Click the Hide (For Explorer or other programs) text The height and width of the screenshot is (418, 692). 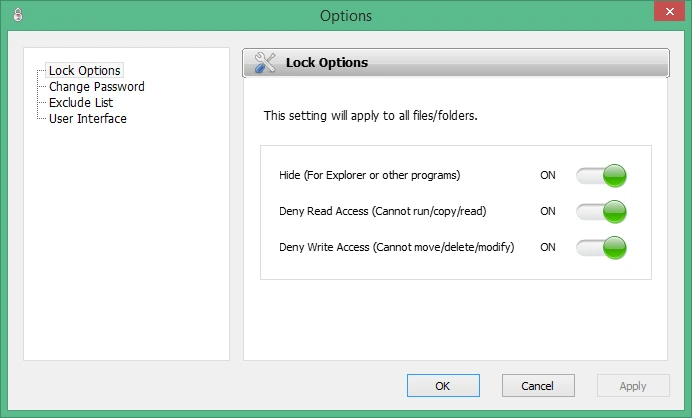369,175
